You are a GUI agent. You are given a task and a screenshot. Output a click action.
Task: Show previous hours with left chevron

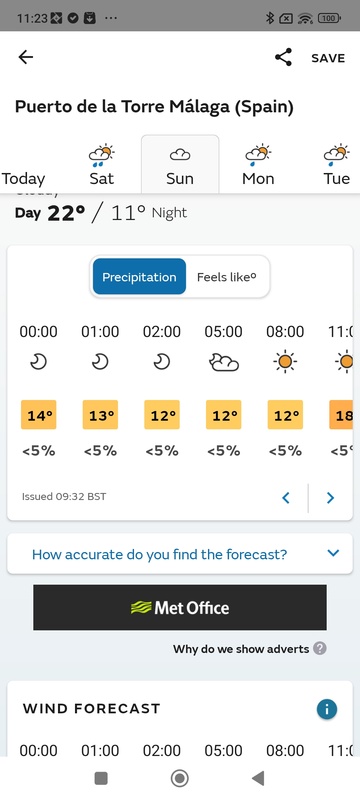pyautogui.click(x=286, y=497)
